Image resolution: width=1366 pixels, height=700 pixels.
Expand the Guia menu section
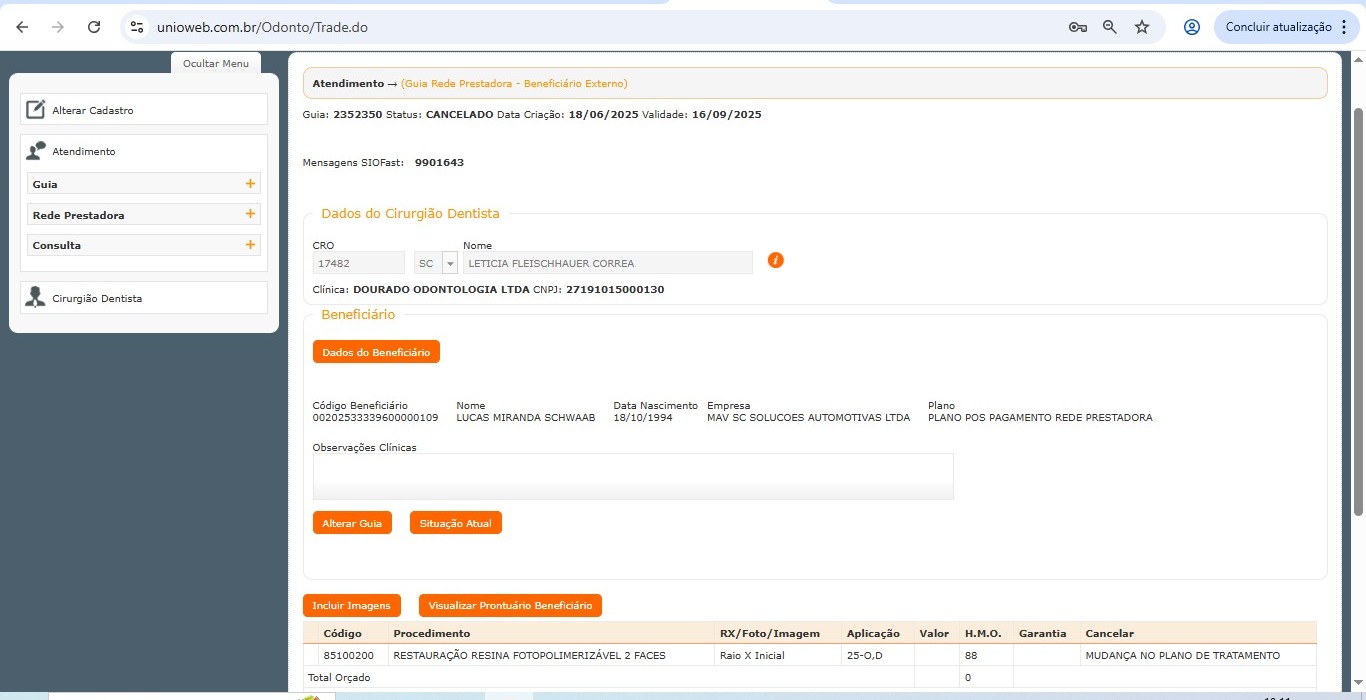tap(250, 184)
